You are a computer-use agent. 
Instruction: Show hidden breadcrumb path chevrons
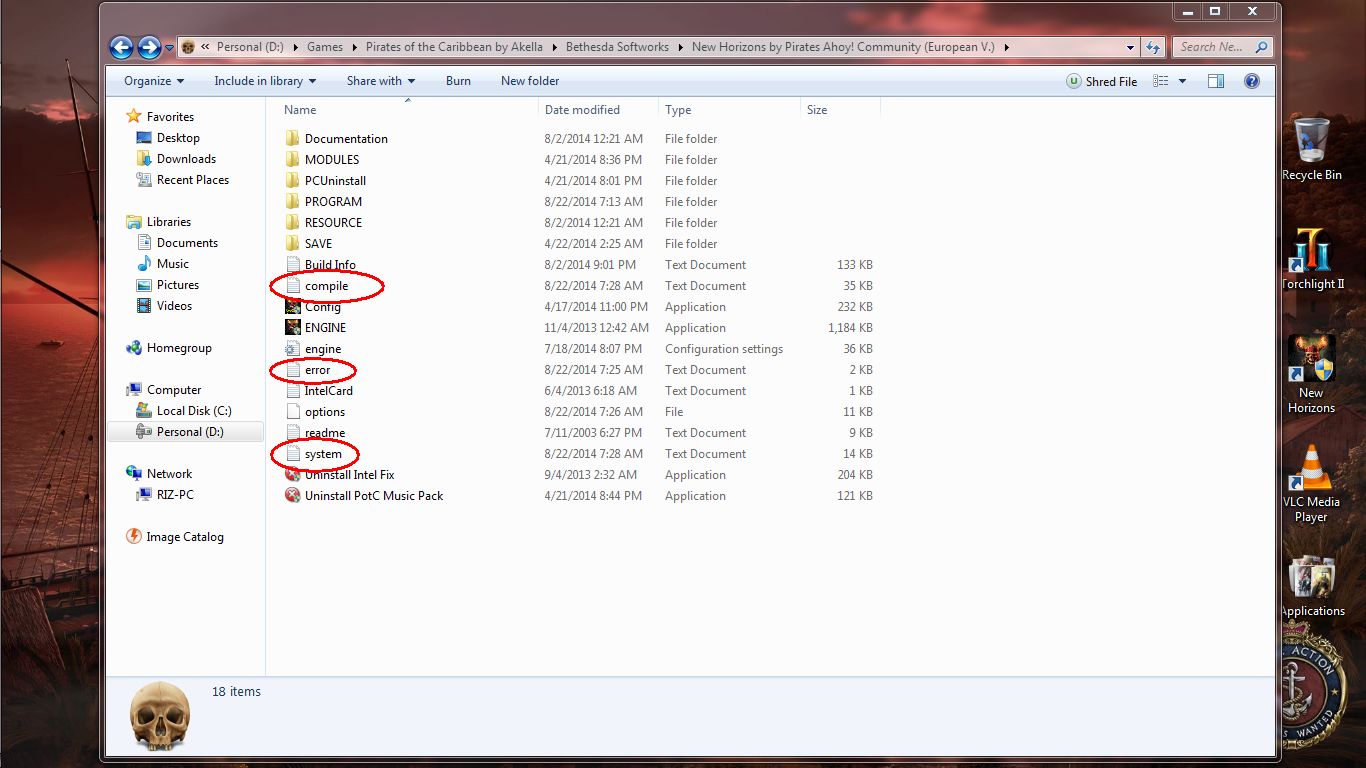[205, 47]
